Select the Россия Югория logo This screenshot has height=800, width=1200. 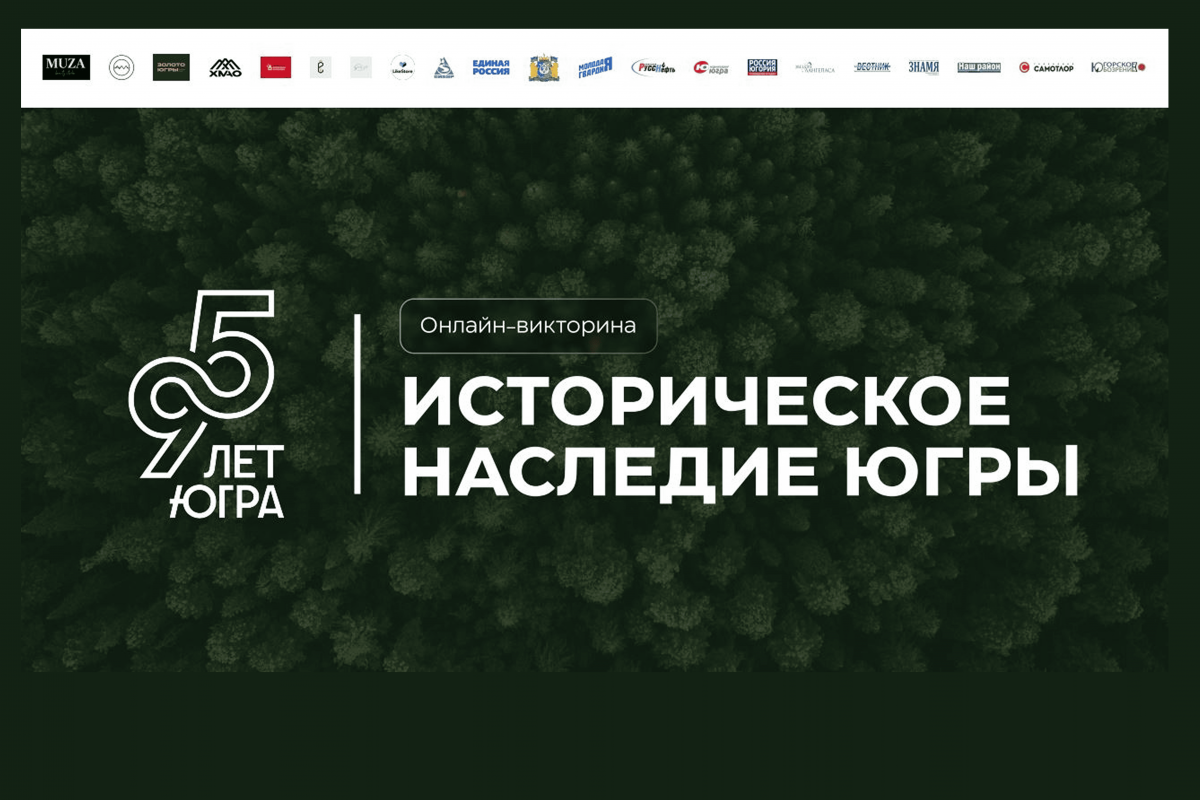(763, 68)
